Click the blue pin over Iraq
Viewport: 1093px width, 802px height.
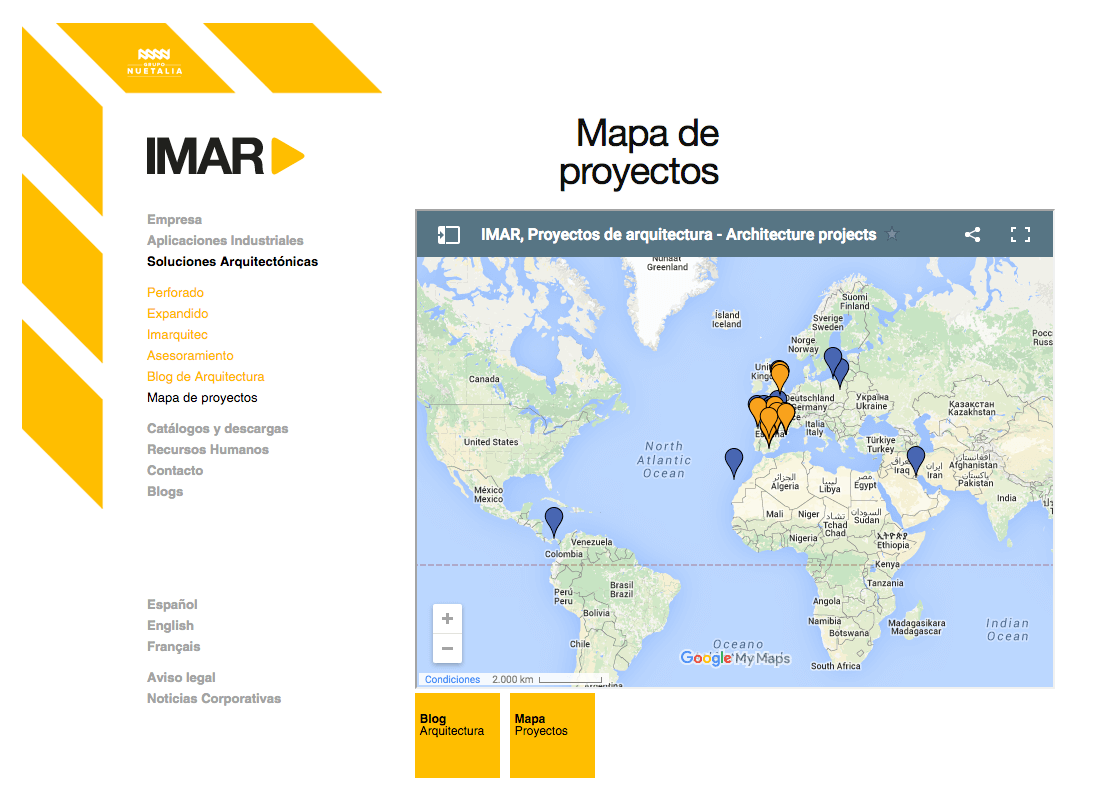tap(915, 459)
